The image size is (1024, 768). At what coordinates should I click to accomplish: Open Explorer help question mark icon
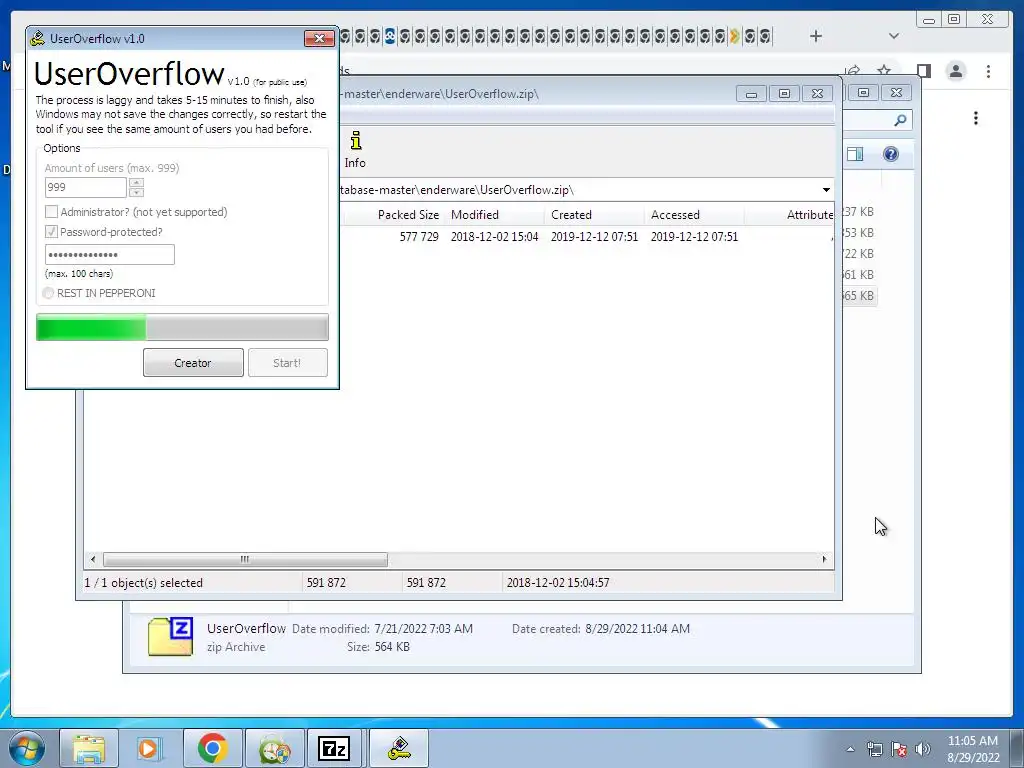point(891,154)
